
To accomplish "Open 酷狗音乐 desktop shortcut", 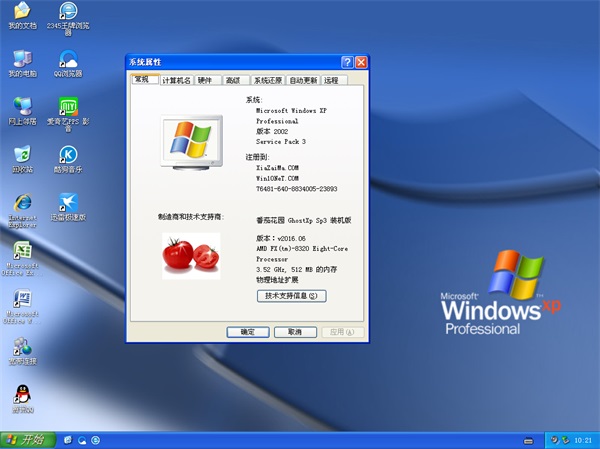I will pyautogui.click(x=69, y=155).
